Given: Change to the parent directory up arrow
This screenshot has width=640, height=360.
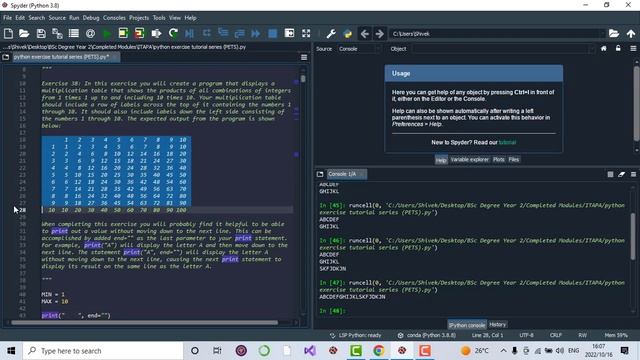Looking at the screenshot, I should 631,33.
